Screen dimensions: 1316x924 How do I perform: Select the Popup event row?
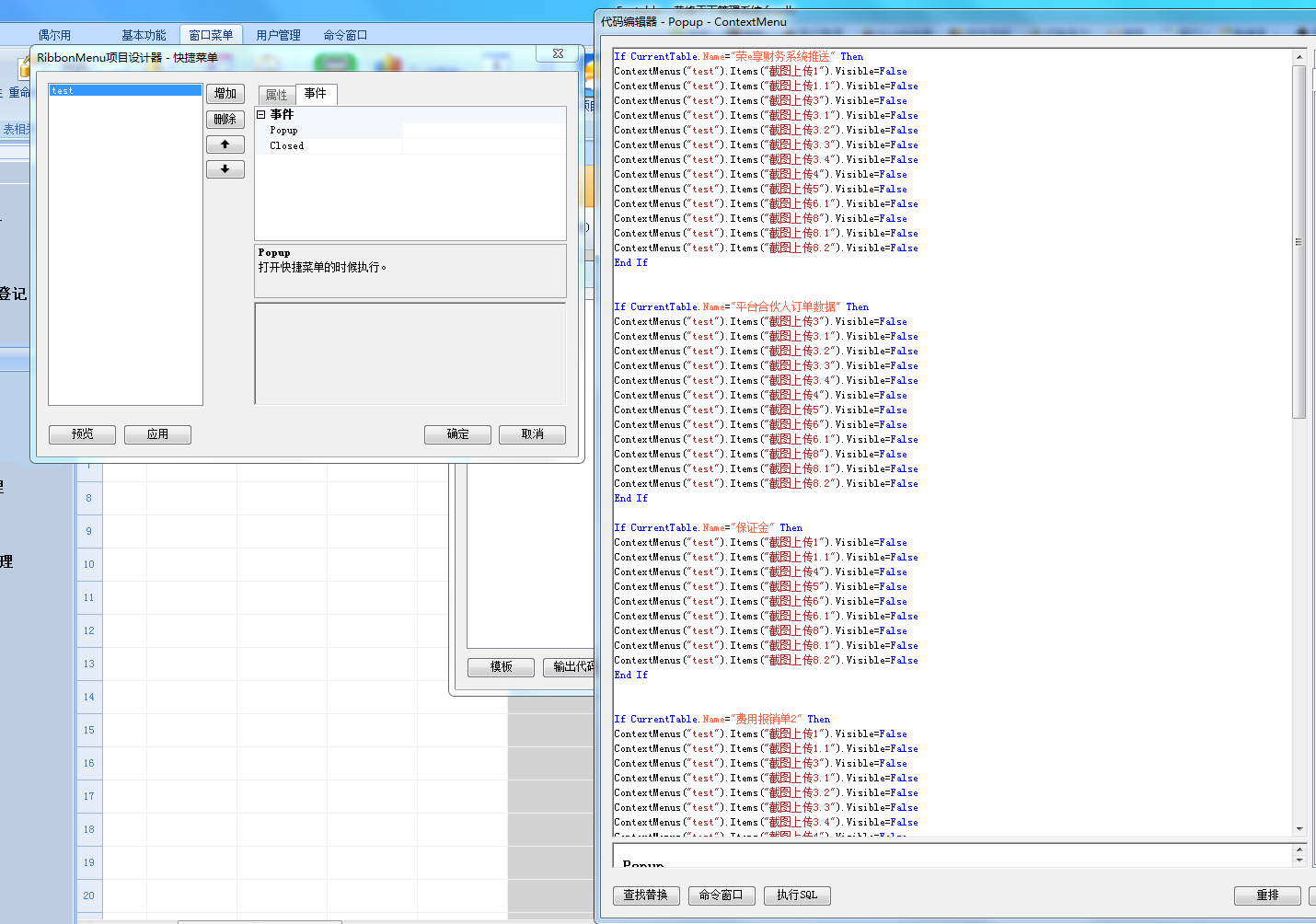tap(410, 131)
